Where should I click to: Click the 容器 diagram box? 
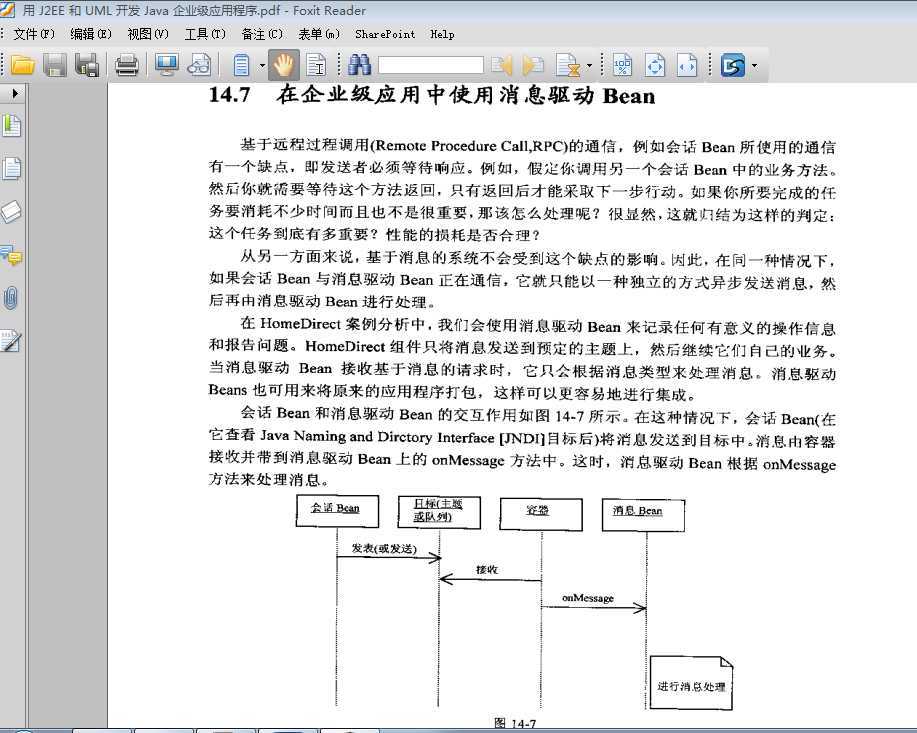coord(541,514)
